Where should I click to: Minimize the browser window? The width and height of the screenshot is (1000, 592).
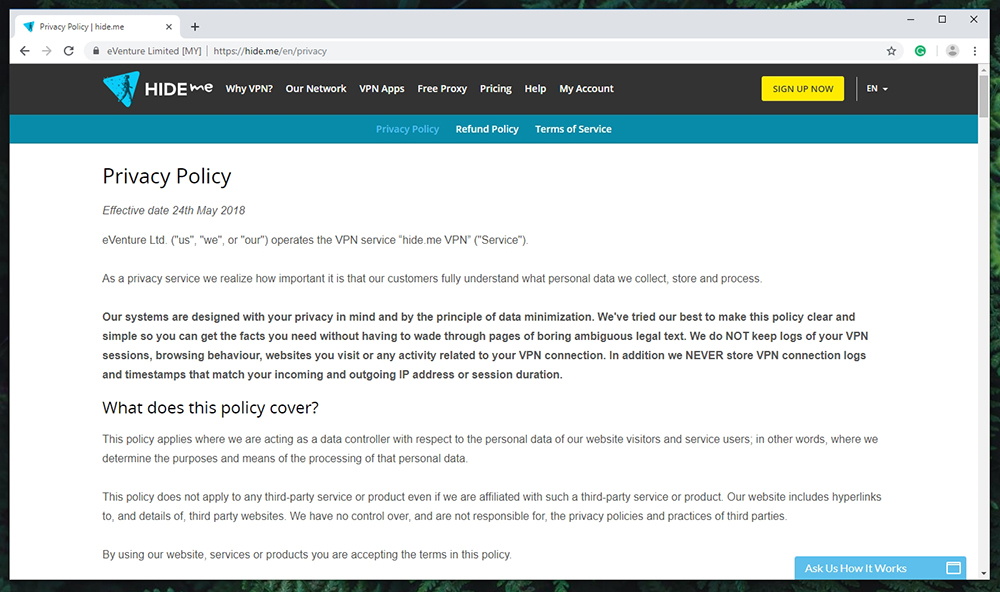911,19
